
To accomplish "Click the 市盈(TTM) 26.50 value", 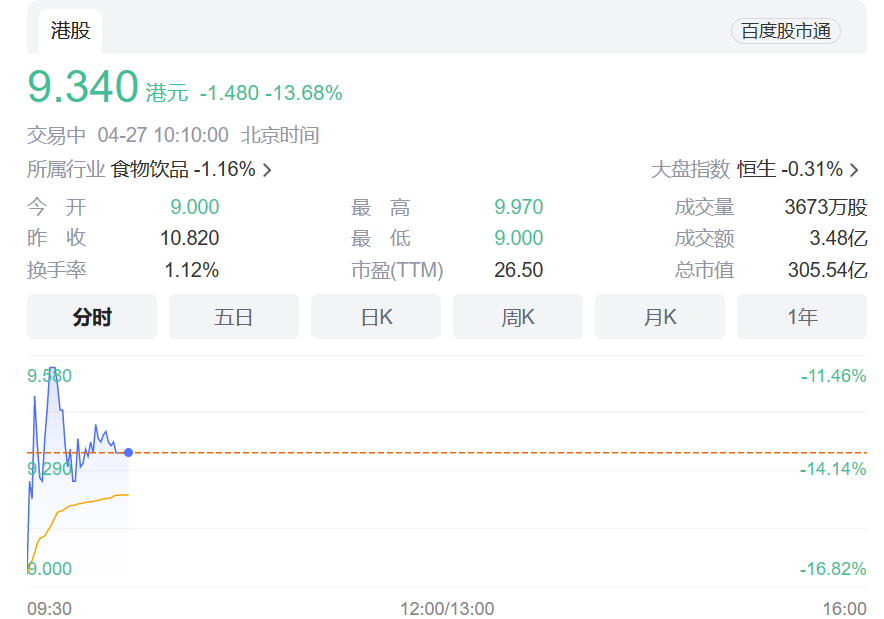I will point(518,270).
